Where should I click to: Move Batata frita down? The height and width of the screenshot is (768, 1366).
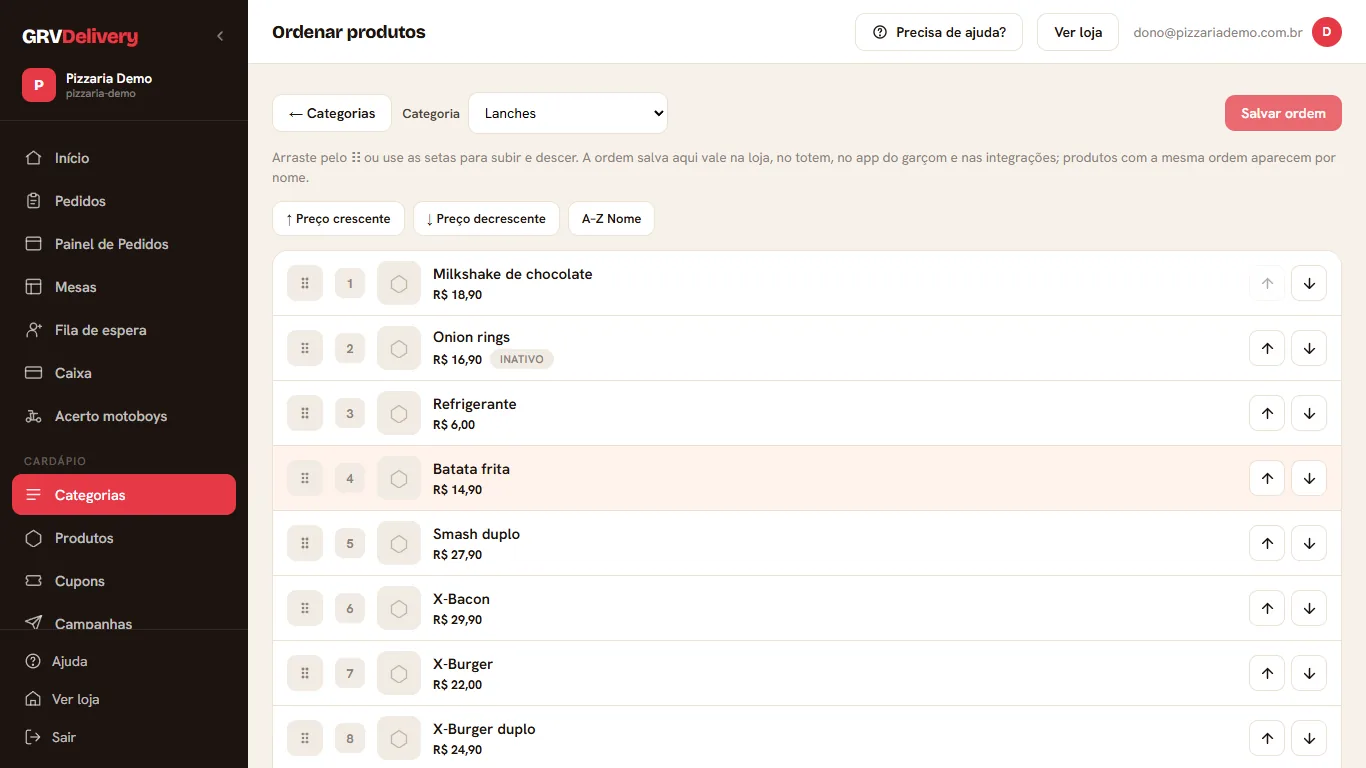pos(1309,478)
